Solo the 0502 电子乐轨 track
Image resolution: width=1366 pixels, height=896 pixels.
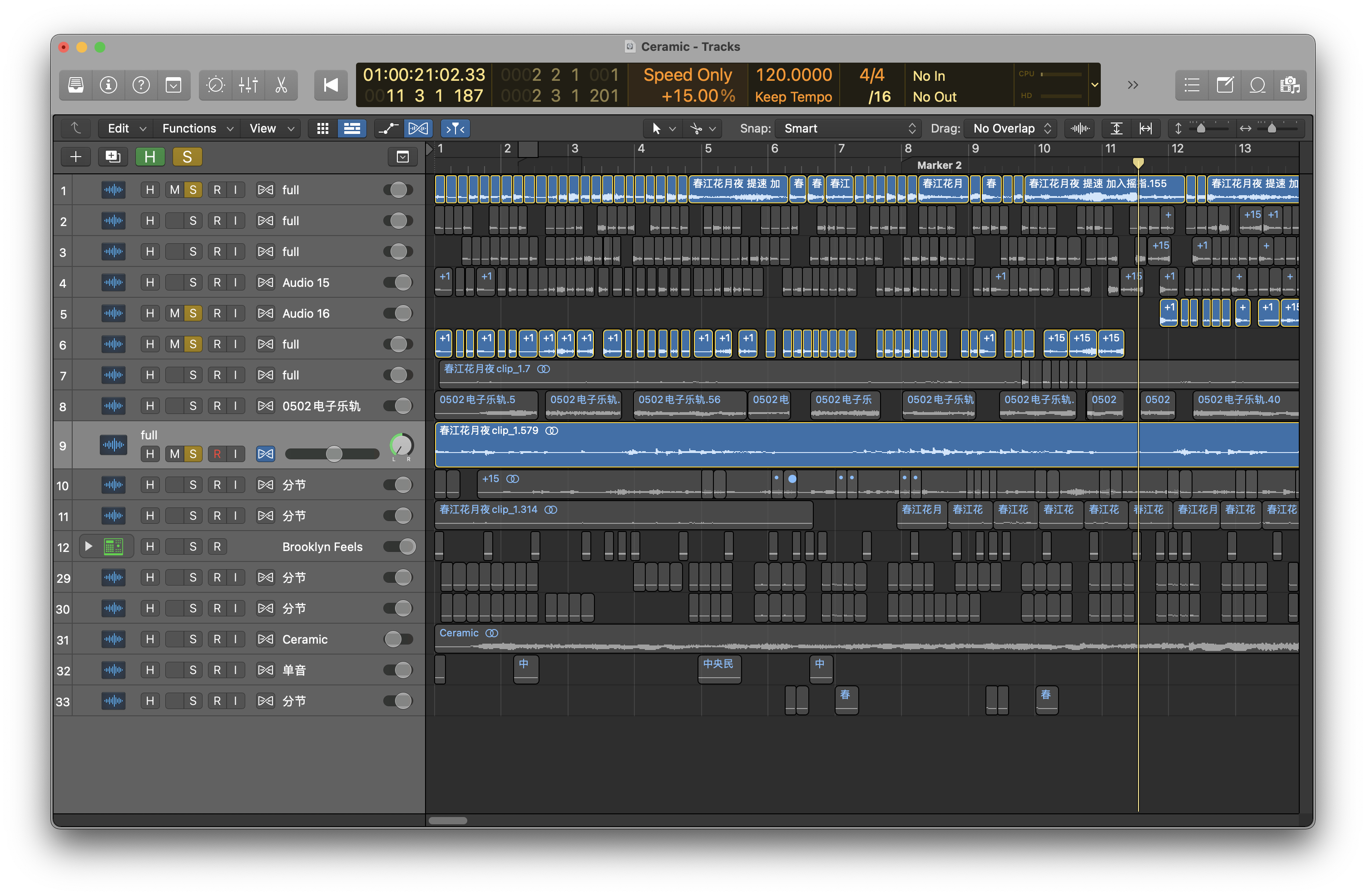pyautogui.click(x=193, y=406)
